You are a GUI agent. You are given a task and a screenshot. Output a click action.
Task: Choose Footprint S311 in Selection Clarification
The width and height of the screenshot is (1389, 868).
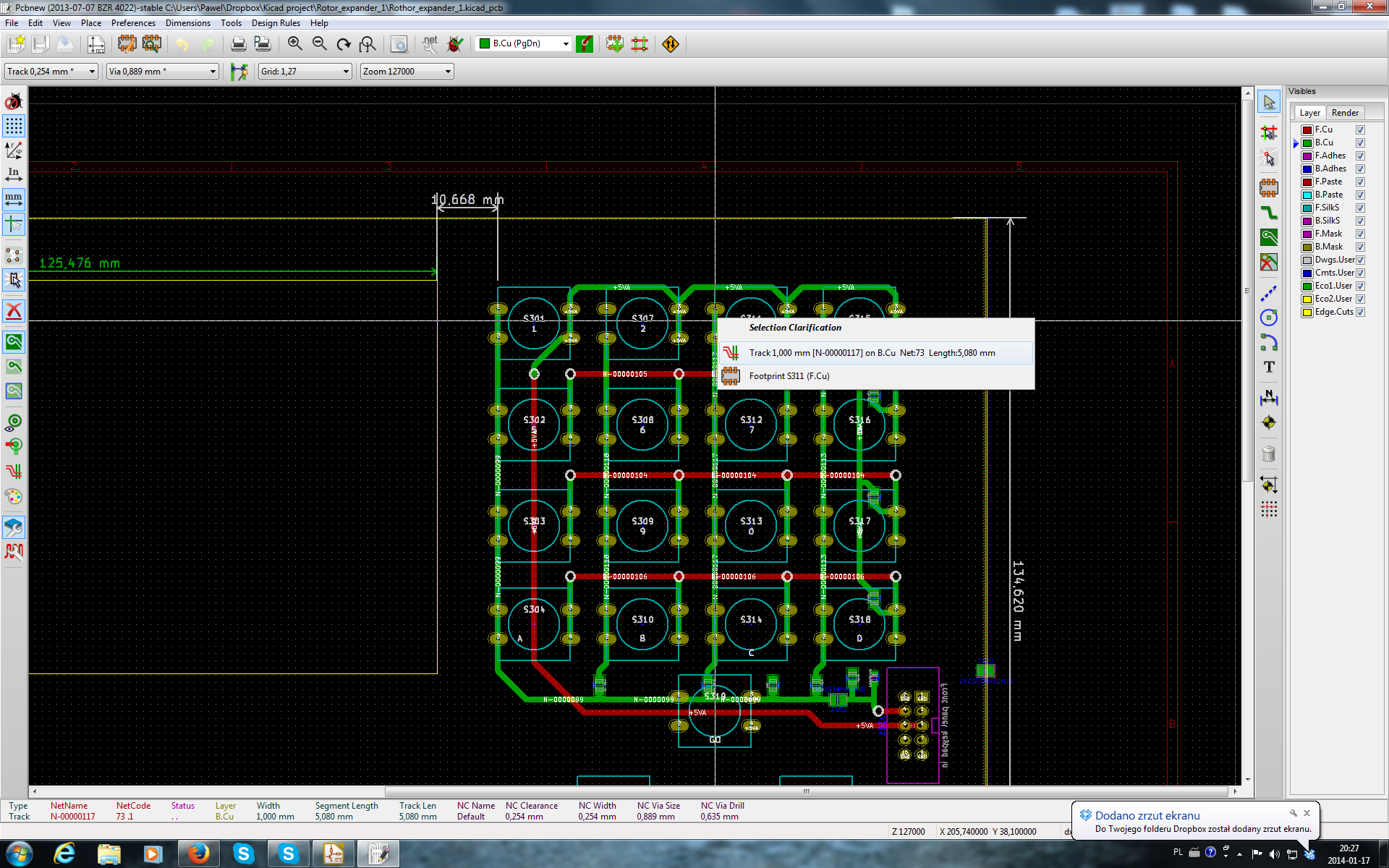(789, 376)
